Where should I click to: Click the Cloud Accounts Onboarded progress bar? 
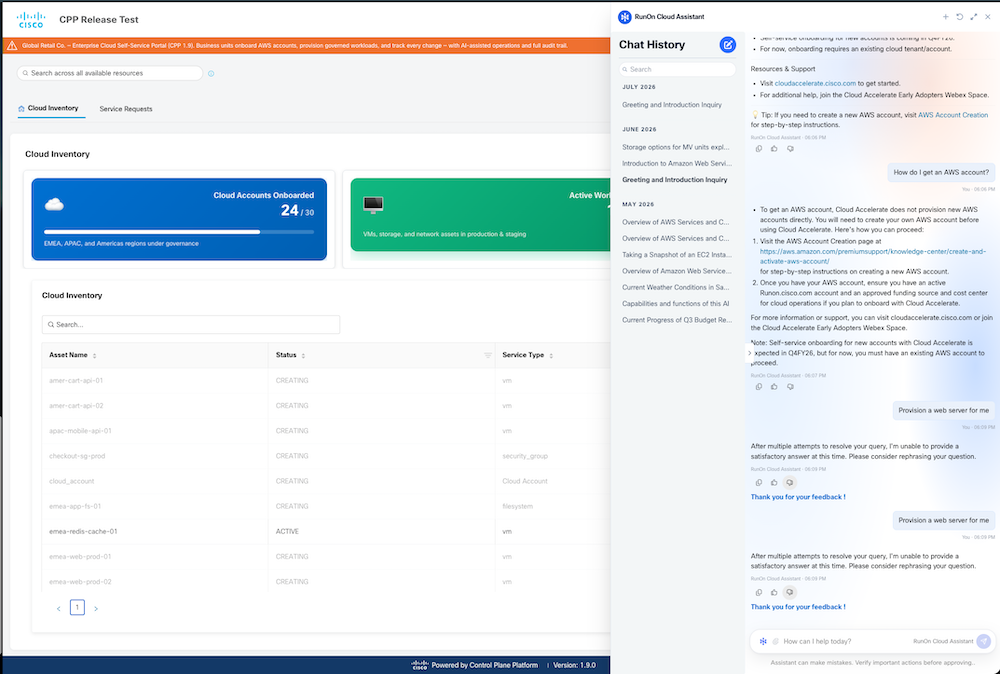(x=179, y=232)
